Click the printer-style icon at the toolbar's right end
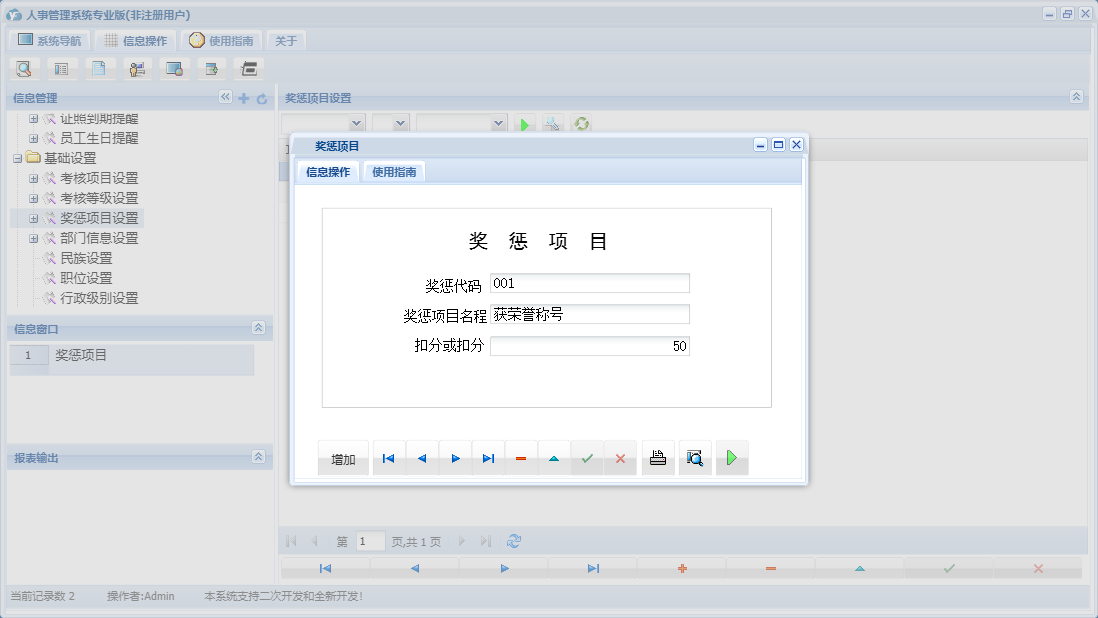1098x618 pixels. pos(248,68)
